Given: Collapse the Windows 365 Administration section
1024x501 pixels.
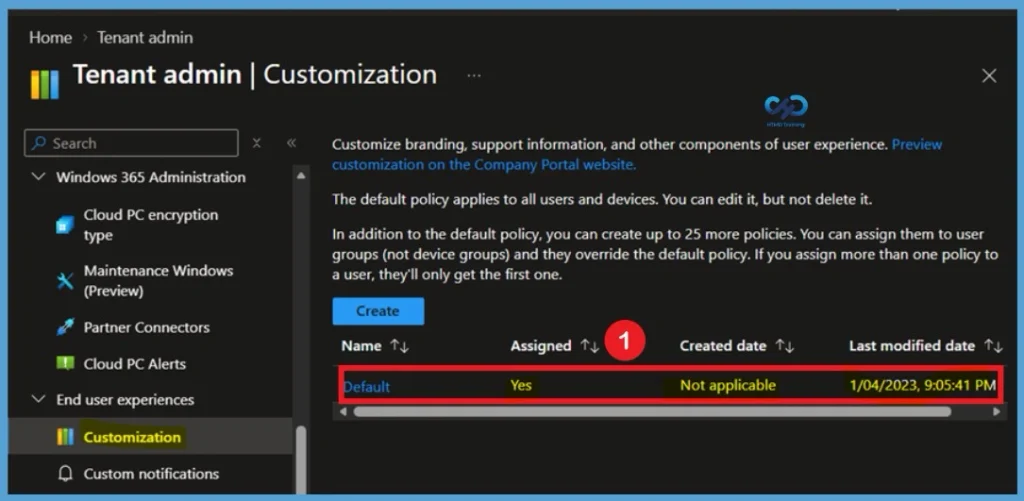Looking at the screenshot, I should point(39,177).
